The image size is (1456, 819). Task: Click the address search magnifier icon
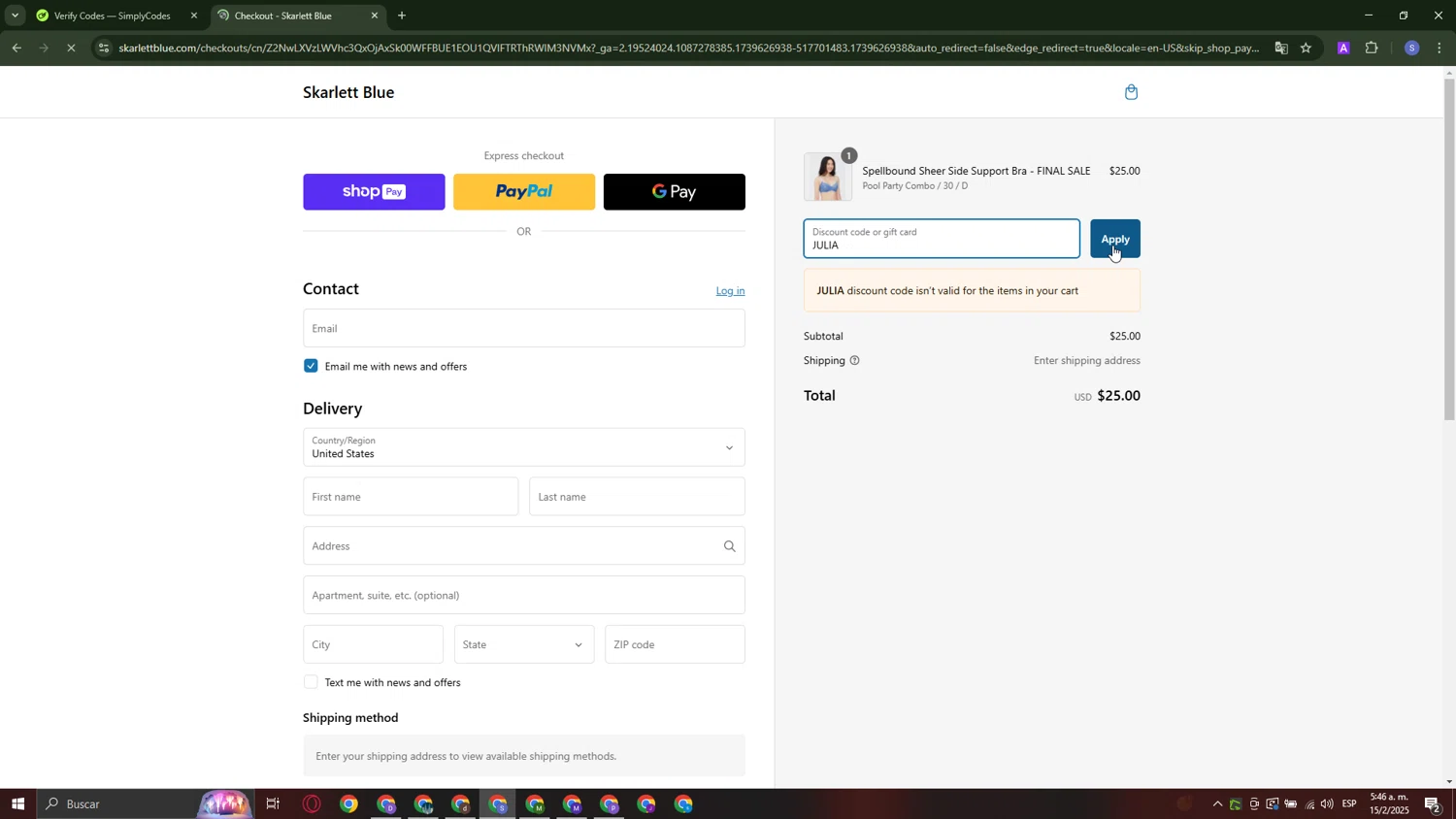point(729,546)
